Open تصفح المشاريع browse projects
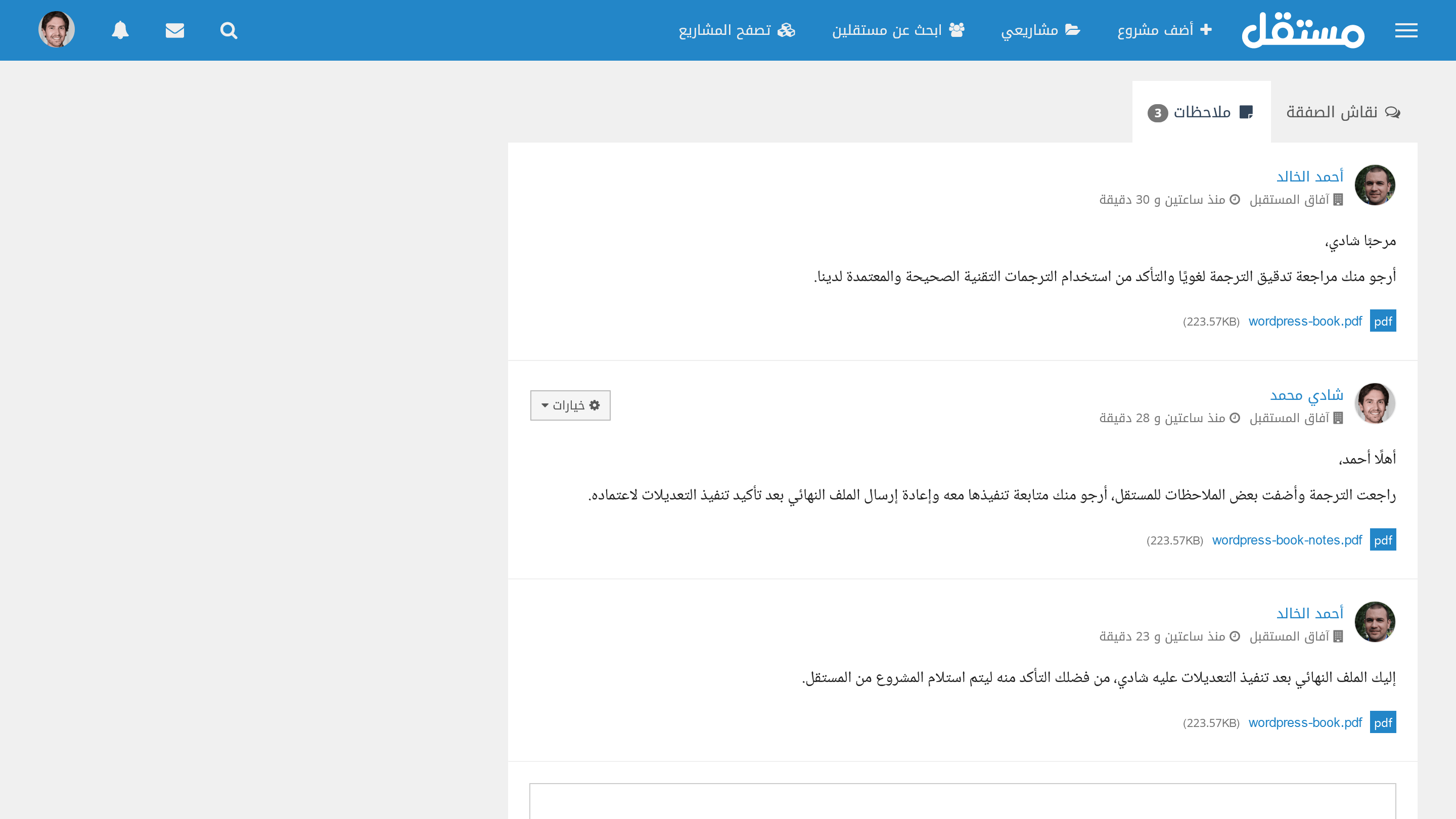 pos(737,30)
